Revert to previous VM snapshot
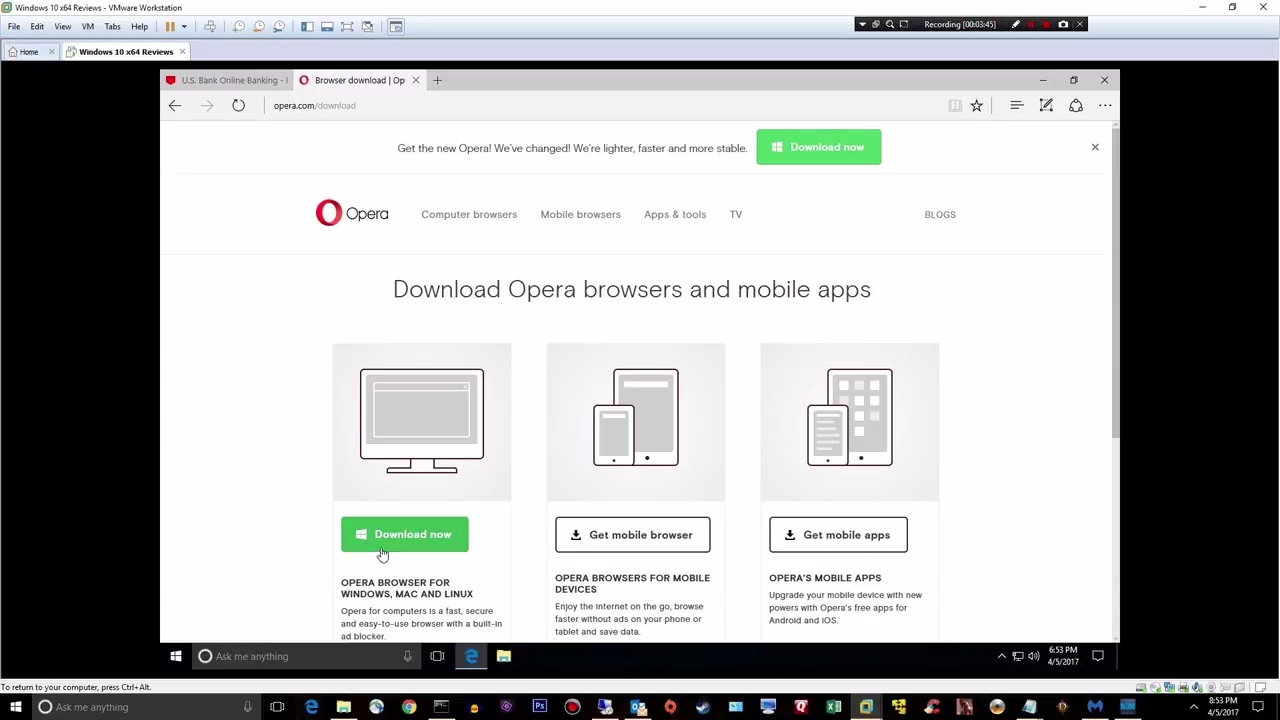This screenshot has height=720, width=1280. point(259,26)
